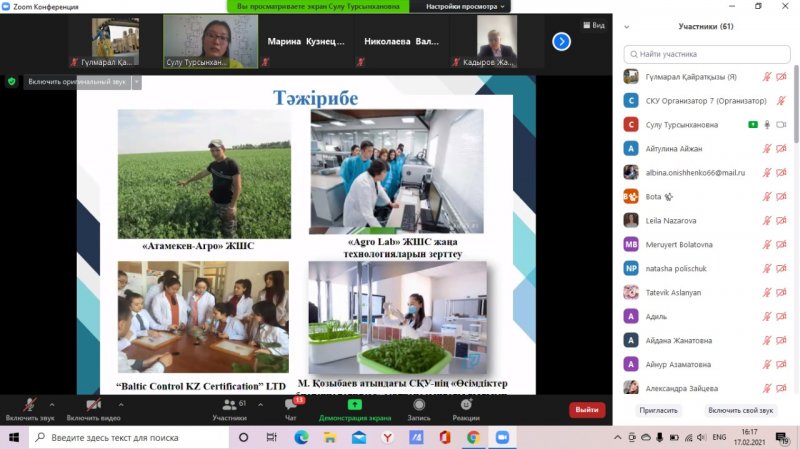Screen dimensions: 800x449
Task: Unmute microphone with Включить звук button
Action: [x=30, y=410]
